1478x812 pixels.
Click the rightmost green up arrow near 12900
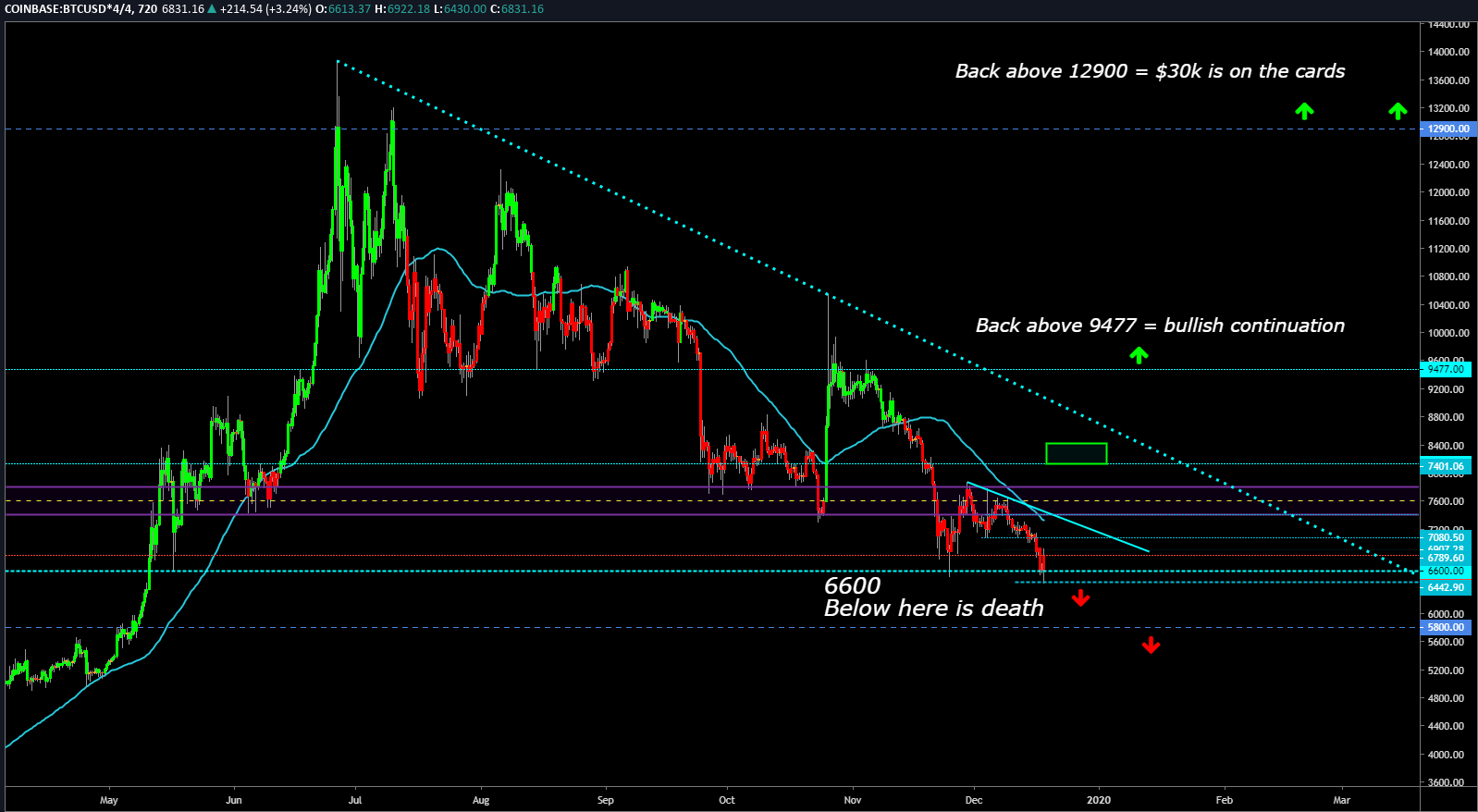point(1398,111)
